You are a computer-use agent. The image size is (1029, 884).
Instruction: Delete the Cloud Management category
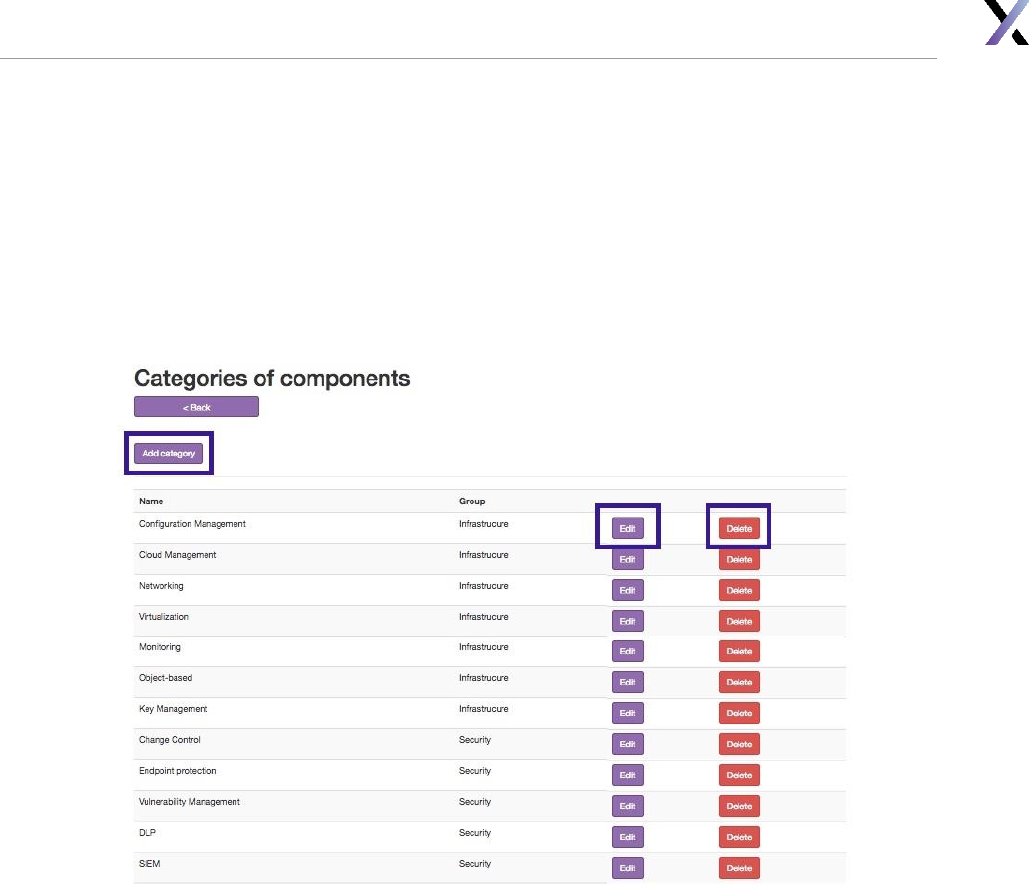point(739,560)
